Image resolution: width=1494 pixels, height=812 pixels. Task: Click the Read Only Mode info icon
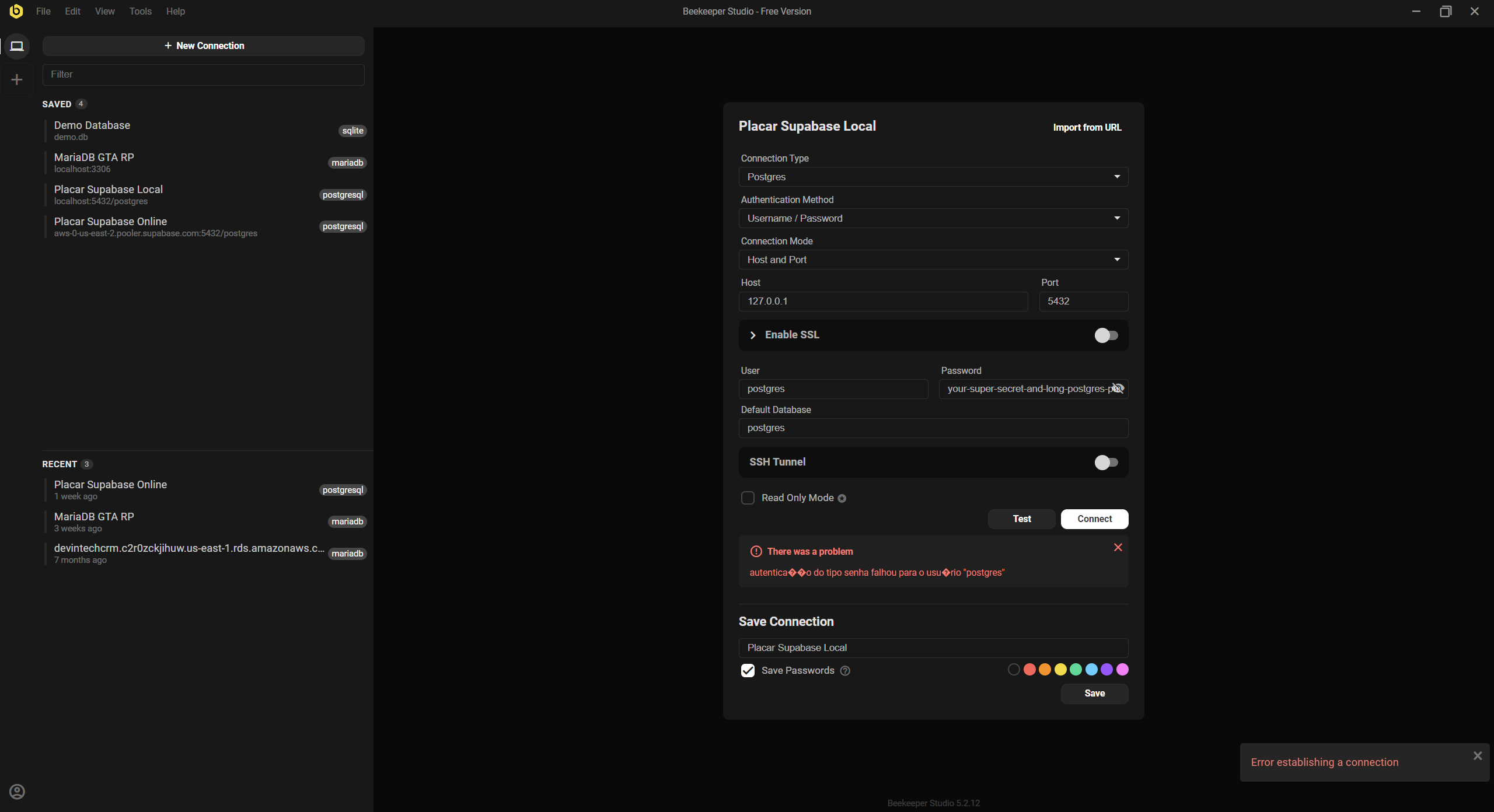pos(842,498)
